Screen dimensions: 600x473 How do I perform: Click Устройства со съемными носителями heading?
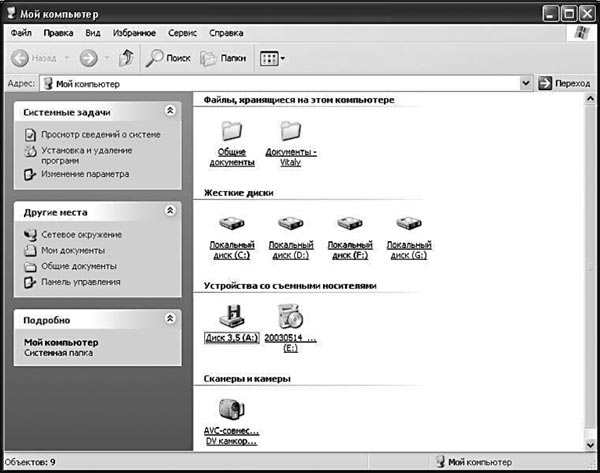(x=290, y=286)
